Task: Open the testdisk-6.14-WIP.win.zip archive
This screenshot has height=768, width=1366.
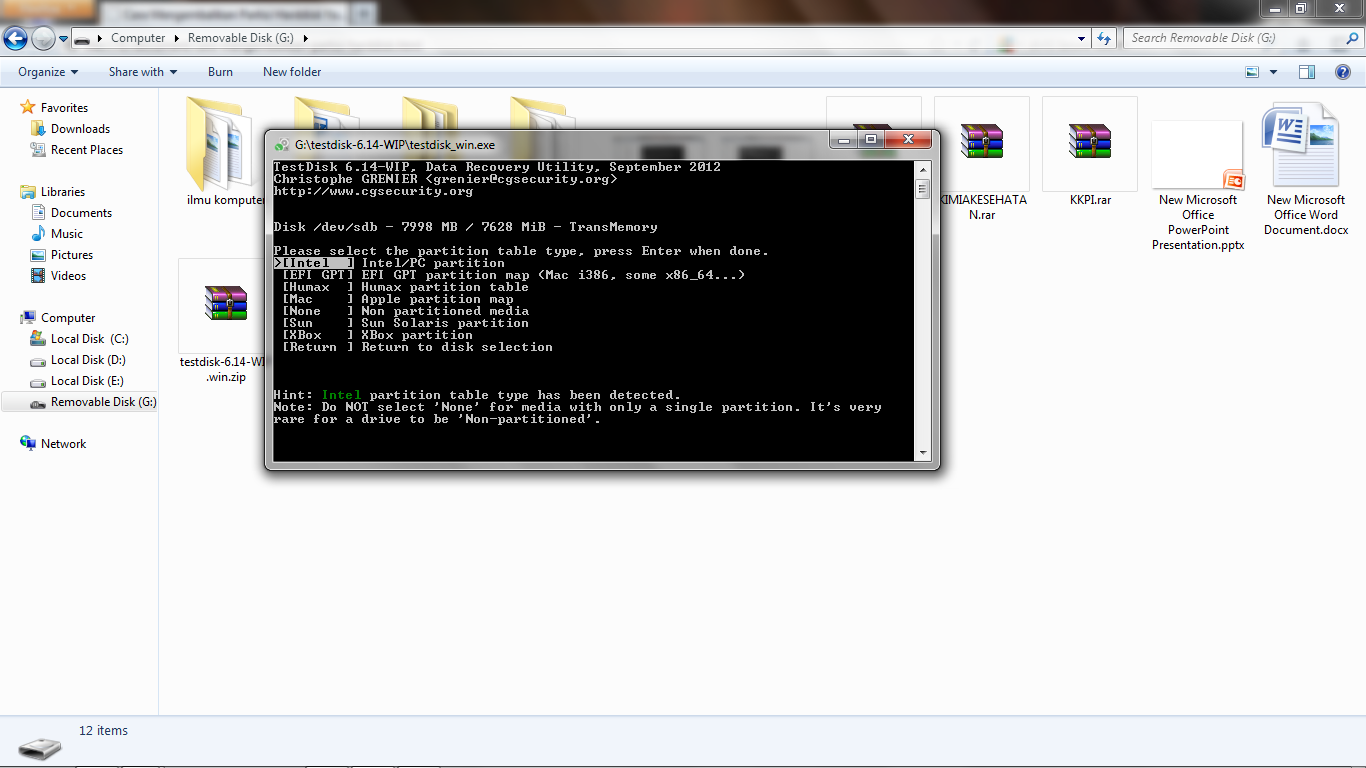Action: (228, 300)
